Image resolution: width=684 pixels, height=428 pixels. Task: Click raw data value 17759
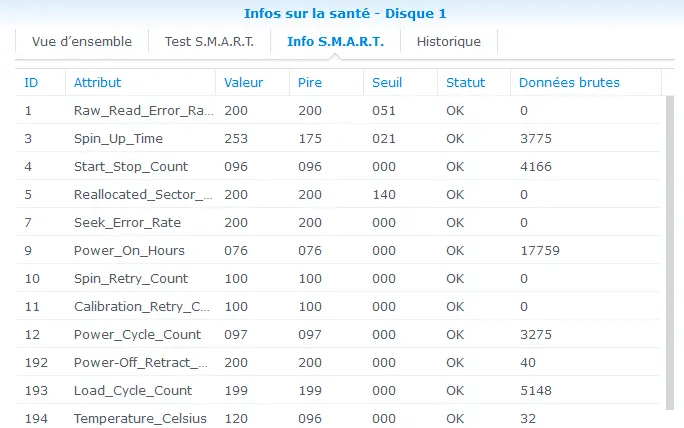click(540, 250)
